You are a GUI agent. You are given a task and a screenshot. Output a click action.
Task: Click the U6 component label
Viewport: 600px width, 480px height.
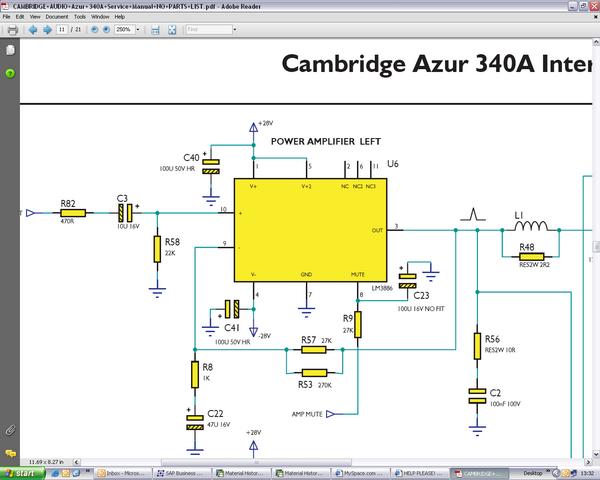coord(393,164)
